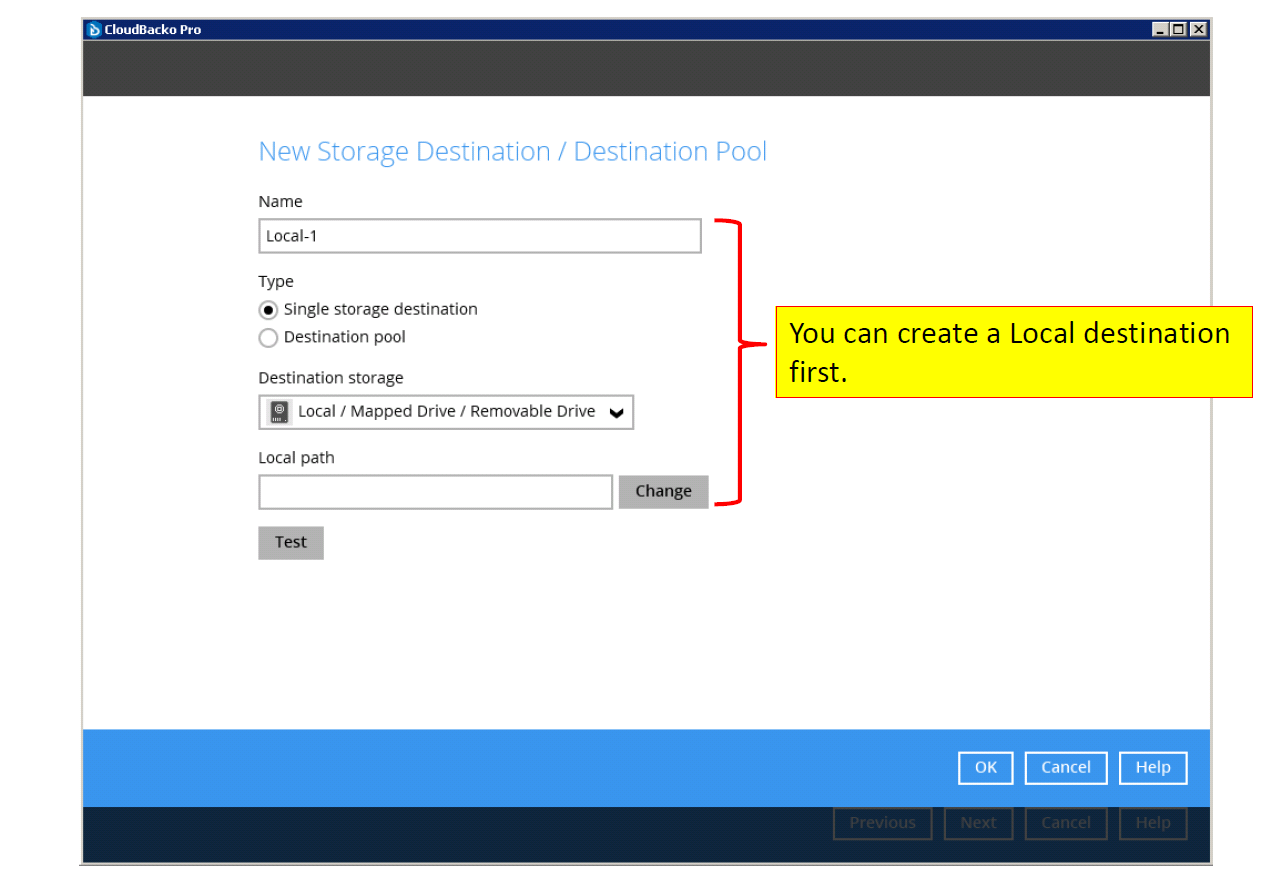Open Help from the blue footer bar

coord(1152,767)
